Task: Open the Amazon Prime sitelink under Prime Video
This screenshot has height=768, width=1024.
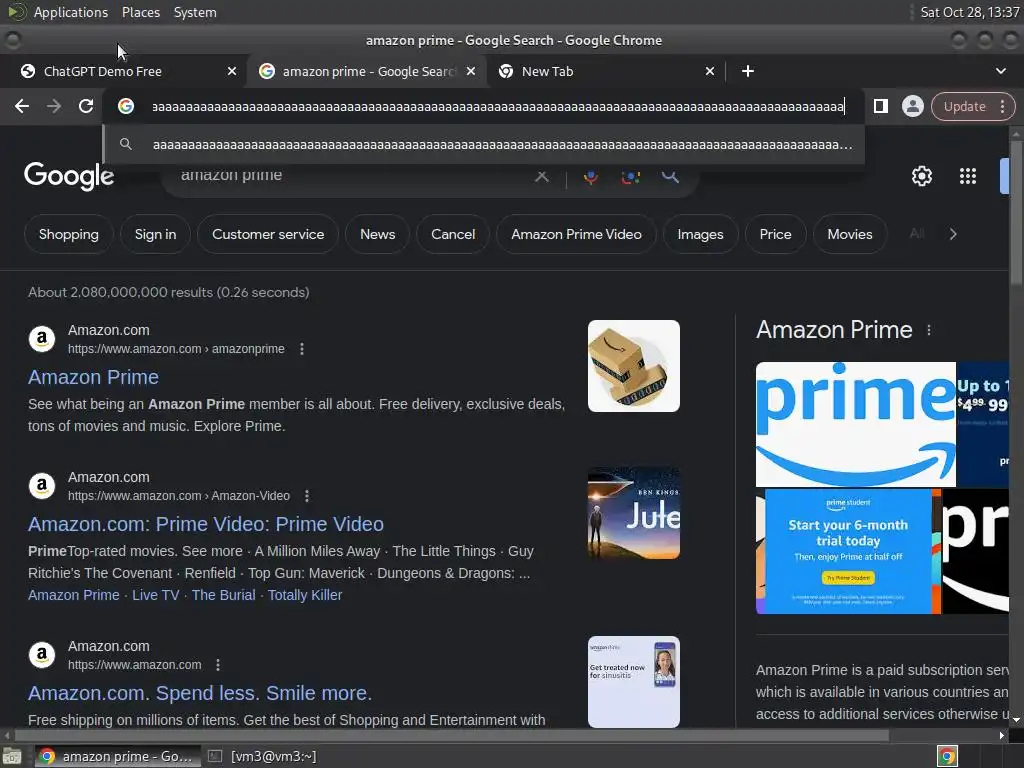Action: pos(74,595)
